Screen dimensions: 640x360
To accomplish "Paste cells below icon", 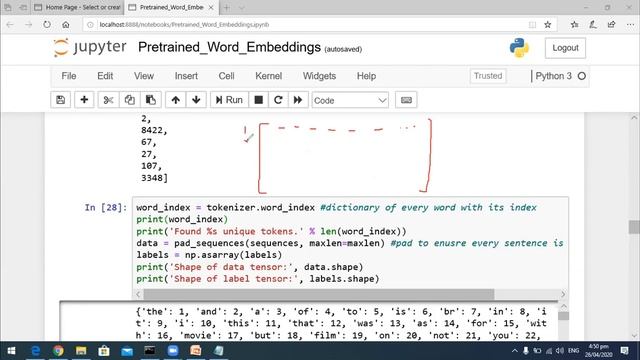I will (151, 100).
